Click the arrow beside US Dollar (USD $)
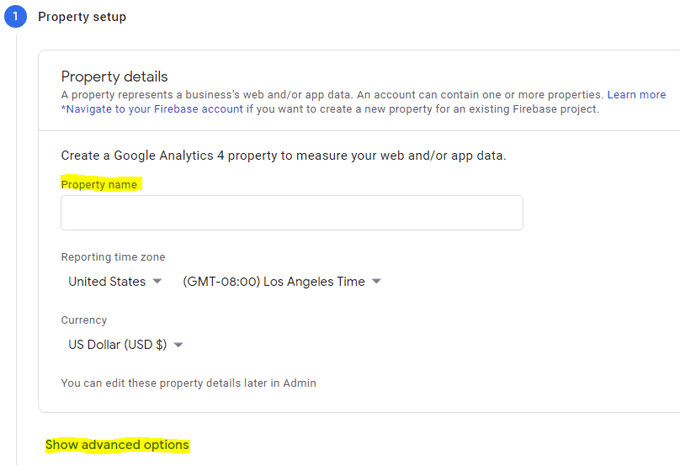 178,345
